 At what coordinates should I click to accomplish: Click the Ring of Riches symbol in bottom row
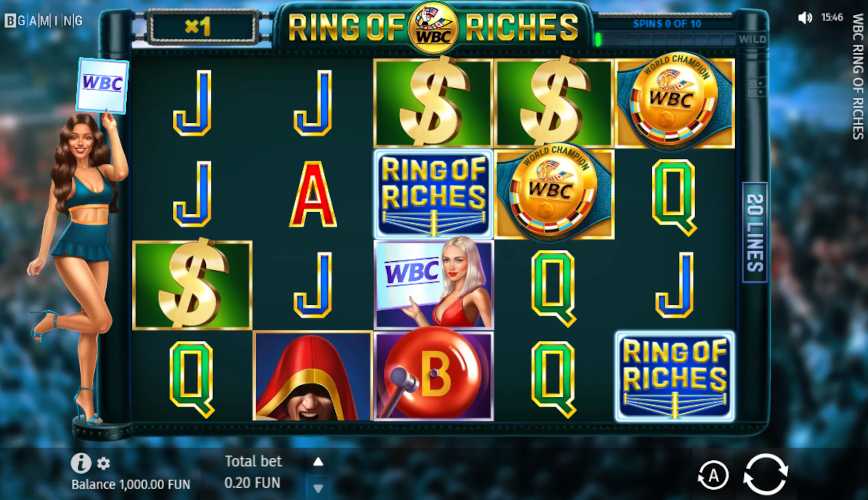point(675,376)
